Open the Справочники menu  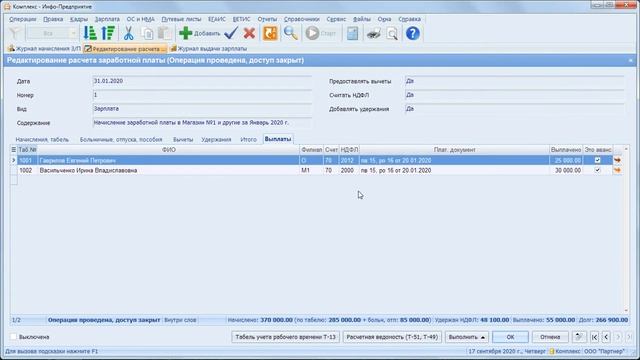[x=302, y=19]
